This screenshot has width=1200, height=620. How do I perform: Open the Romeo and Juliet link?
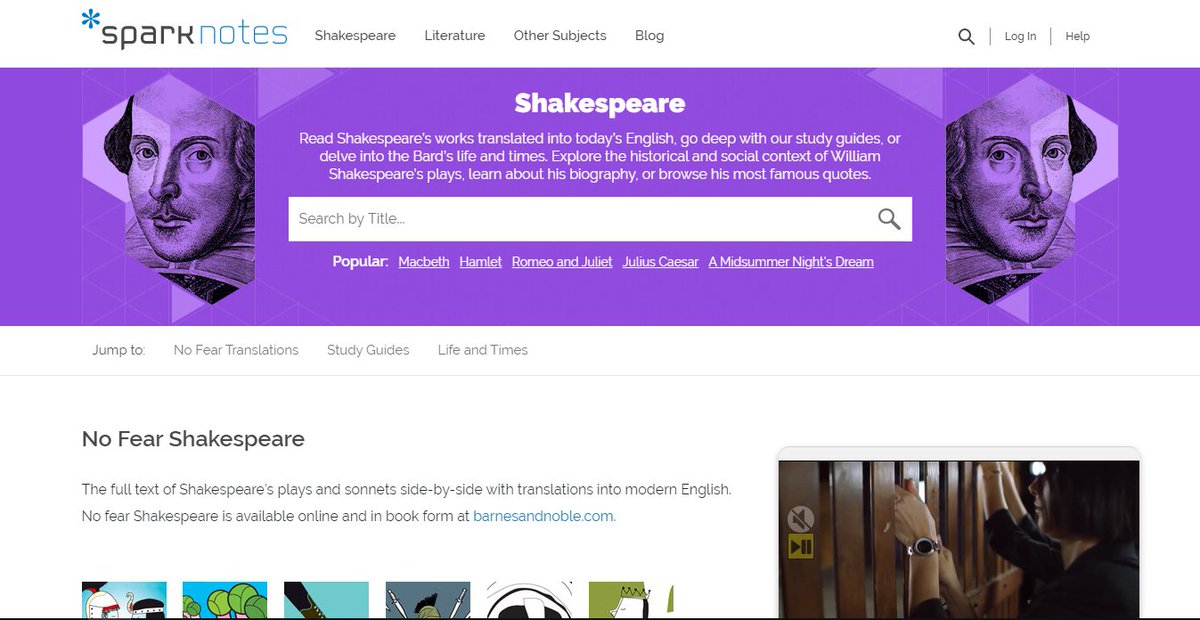(562, 262)
